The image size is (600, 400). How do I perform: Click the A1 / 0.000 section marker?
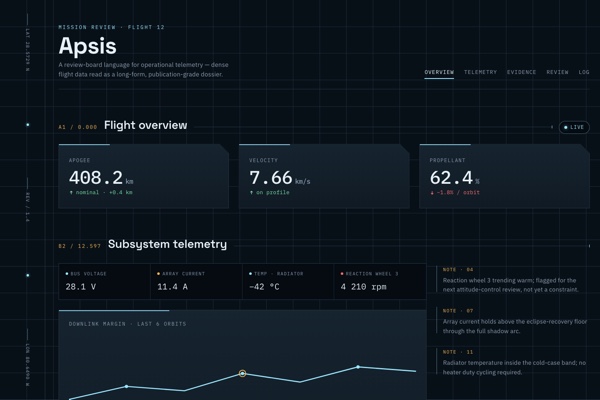point(78,127)
